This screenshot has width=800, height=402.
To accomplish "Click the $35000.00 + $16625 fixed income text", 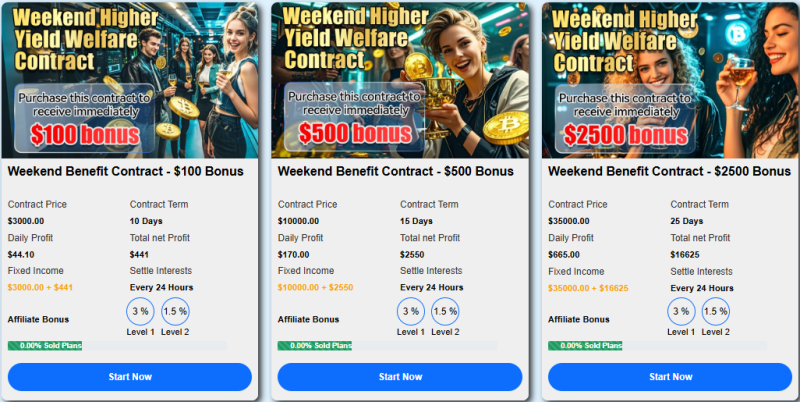I will pos(588,288).
